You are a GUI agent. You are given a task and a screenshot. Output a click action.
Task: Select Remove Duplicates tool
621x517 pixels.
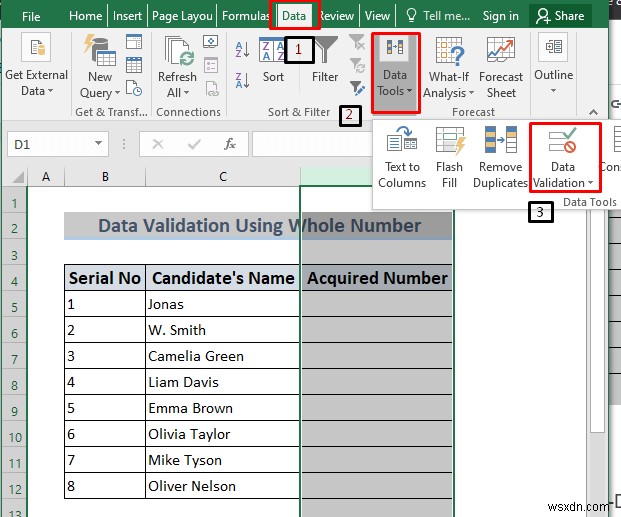pyautogui.click(x=500, y=158)
